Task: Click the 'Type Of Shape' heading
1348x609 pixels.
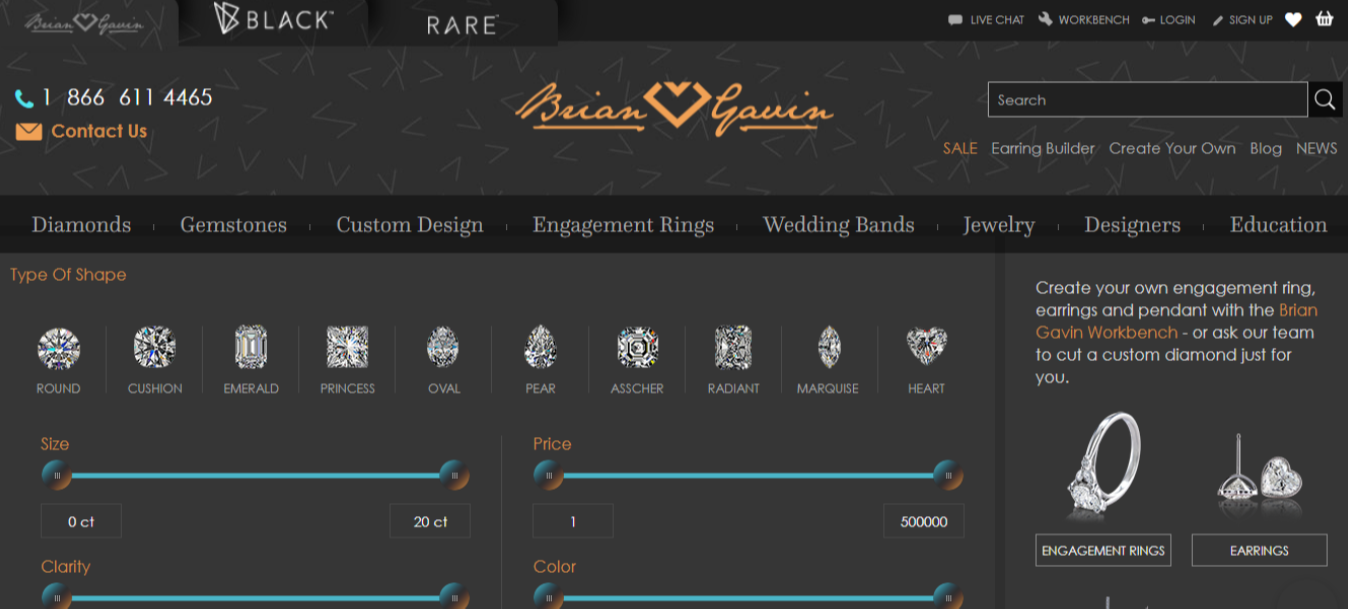Action: [x=68, y=274]
